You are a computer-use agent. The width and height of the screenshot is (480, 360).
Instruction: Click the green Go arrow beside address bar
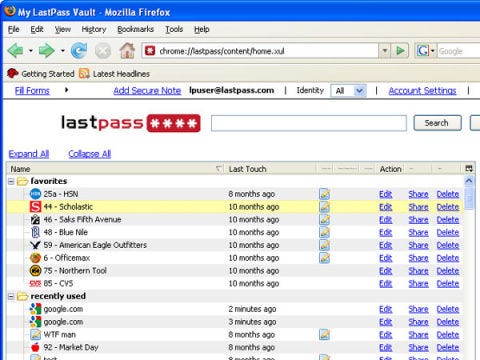[x=400, y=51]
